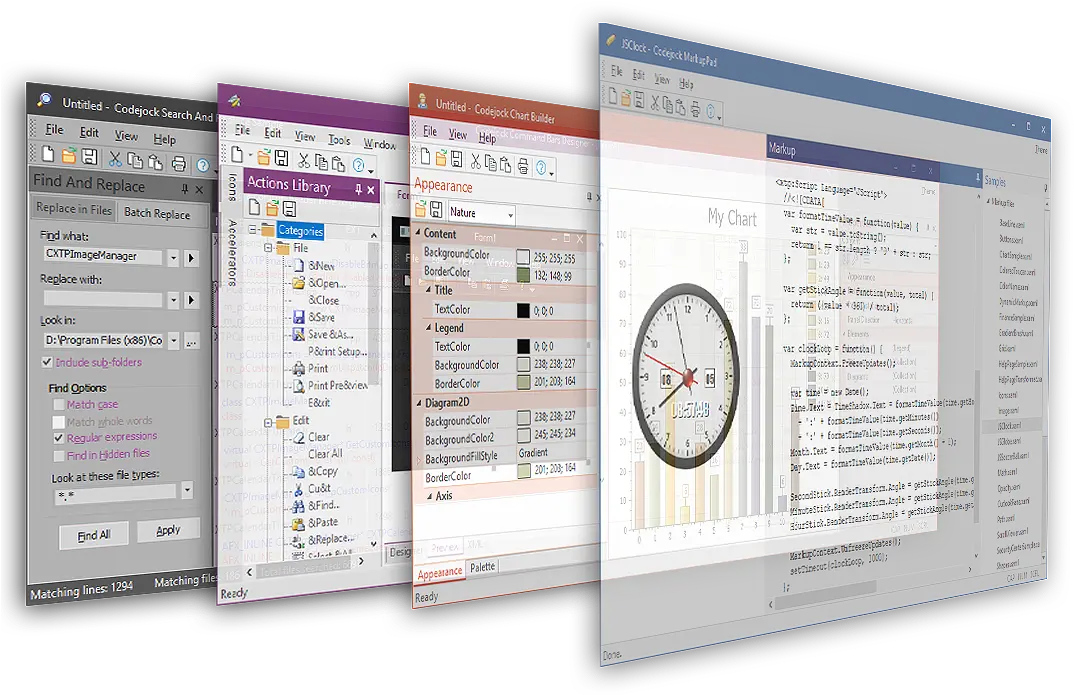
Task: Click Save icon in Appearance panel
Action: 436,210
